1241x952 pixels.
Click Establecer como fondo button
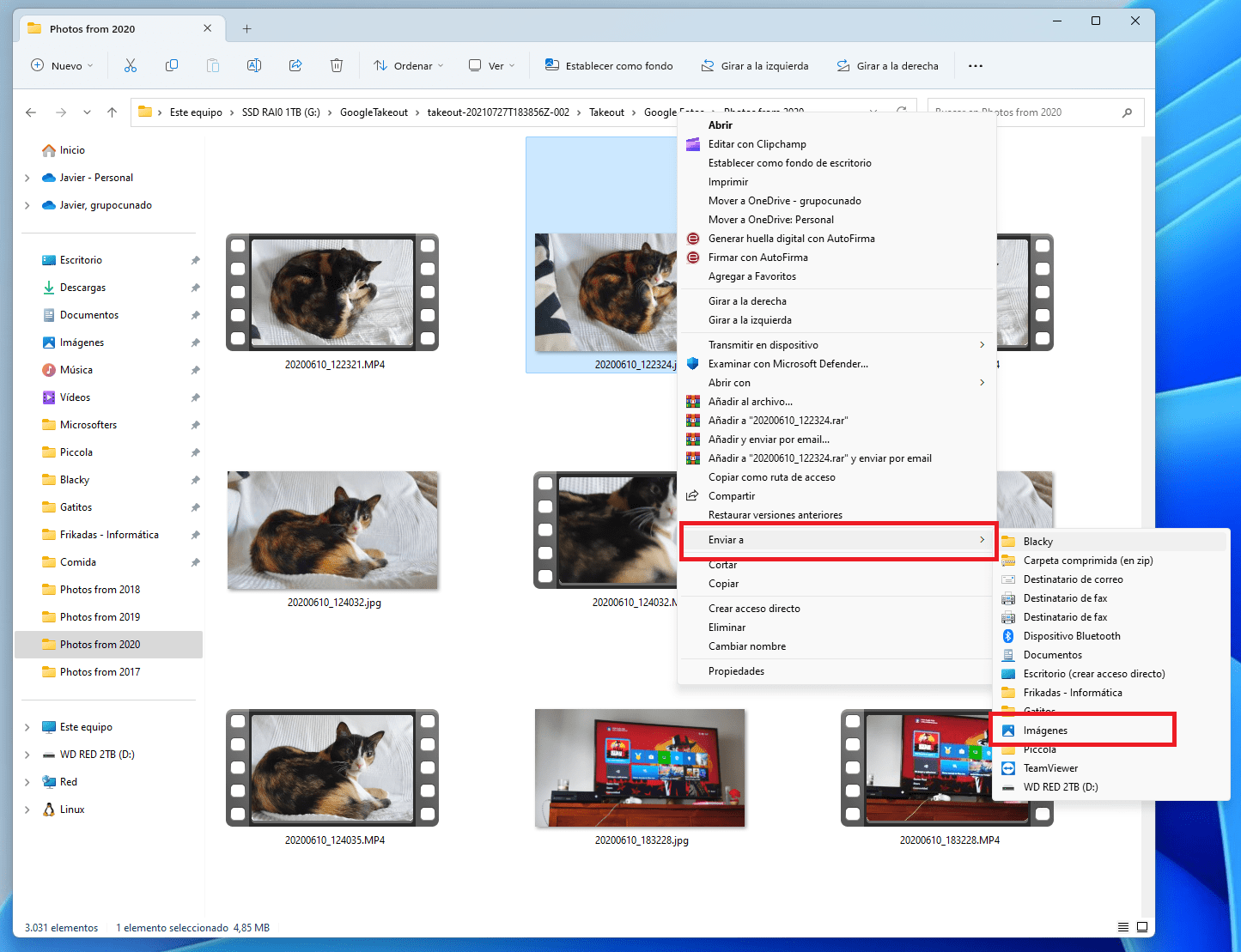tap(608, 65)
